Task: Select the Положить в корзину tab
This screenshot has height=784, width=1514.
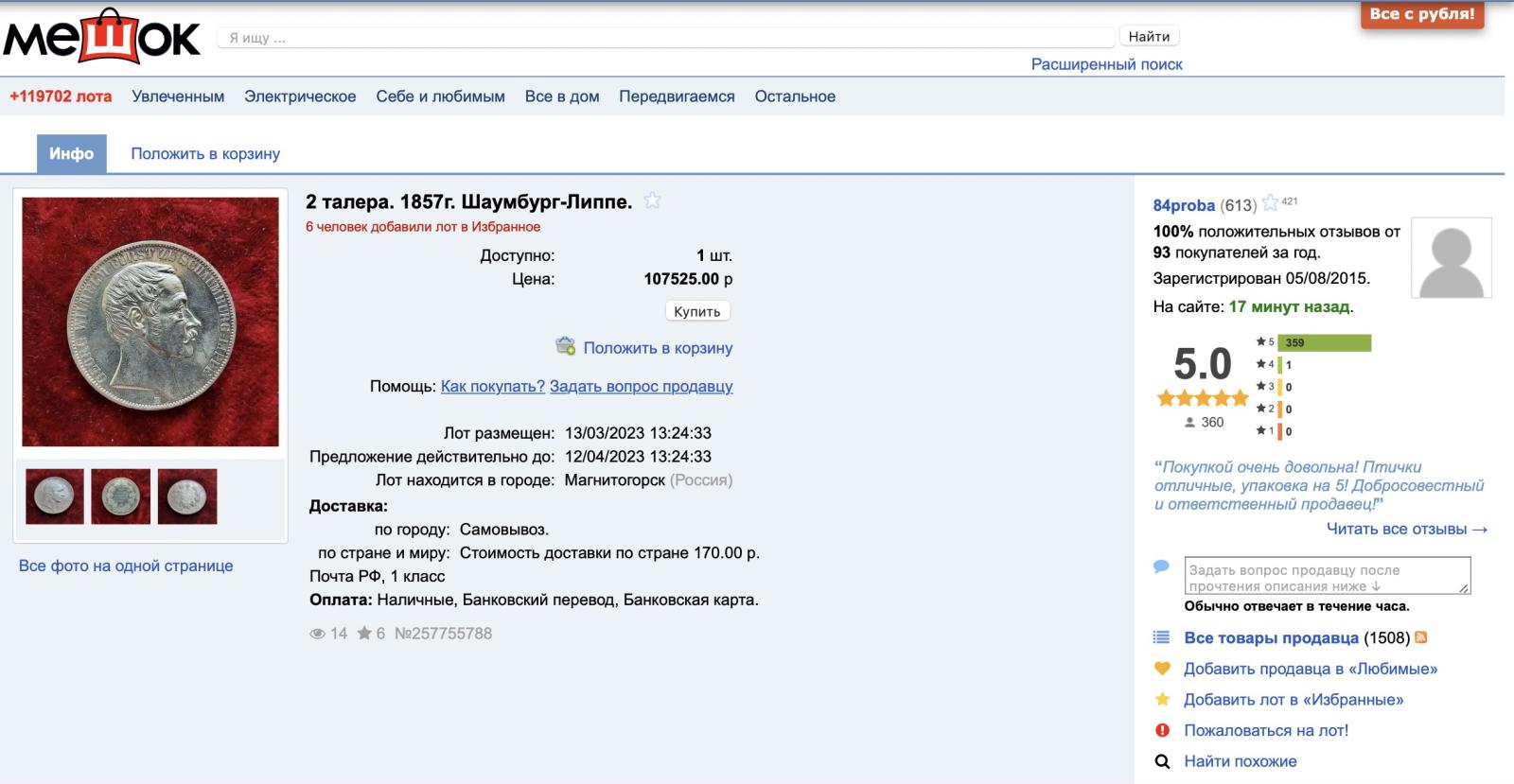Action: 205,153
